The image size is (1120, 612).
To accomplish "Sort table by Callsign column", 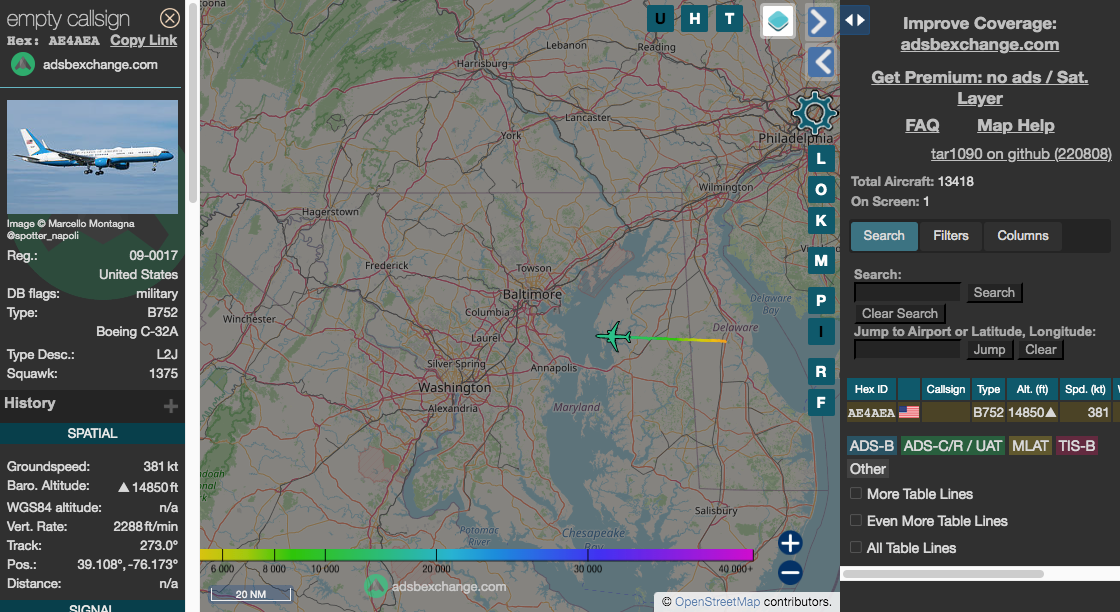I will [946, 389].
